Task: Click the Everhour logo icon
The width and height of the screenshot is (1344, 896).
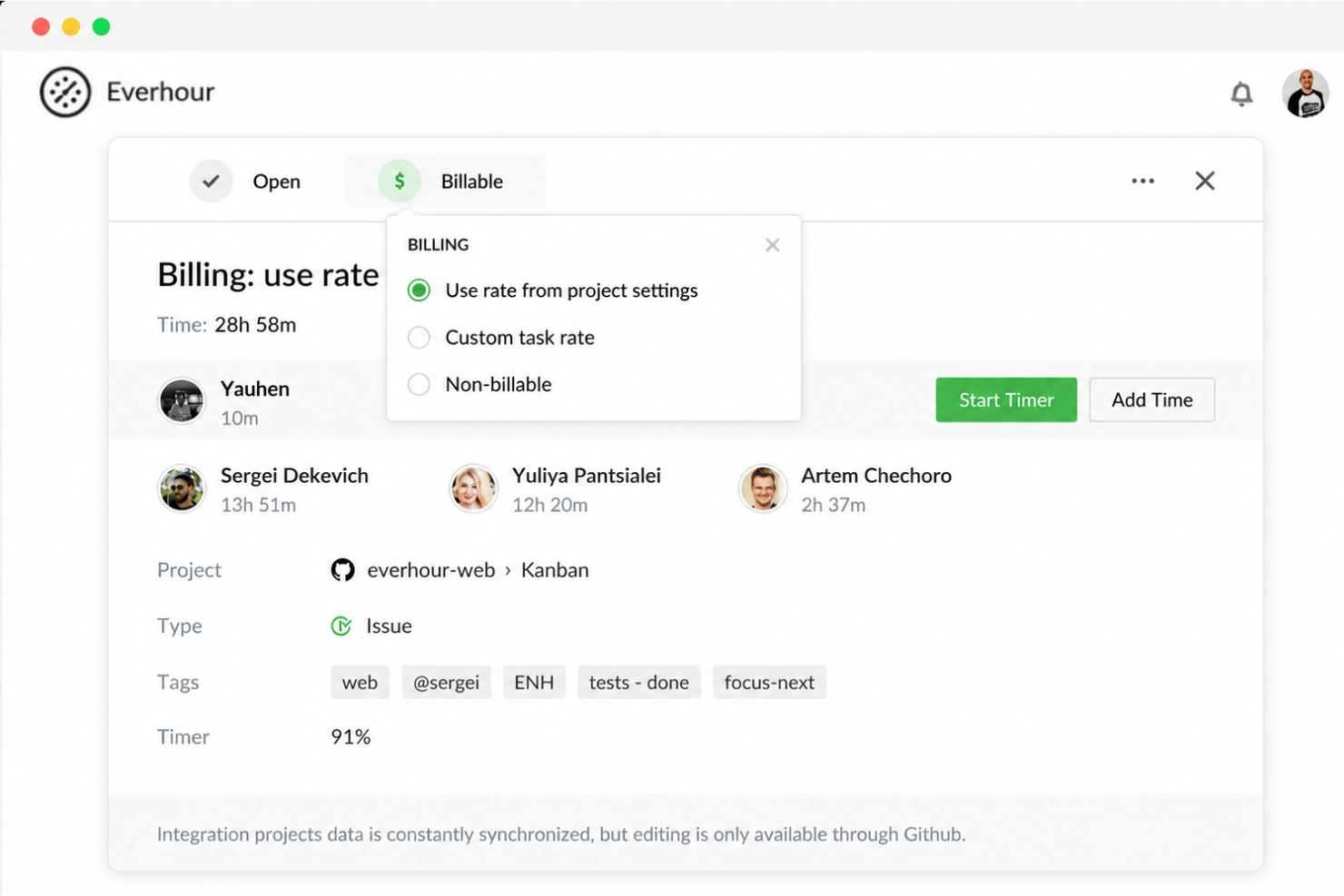Action: 65,92
